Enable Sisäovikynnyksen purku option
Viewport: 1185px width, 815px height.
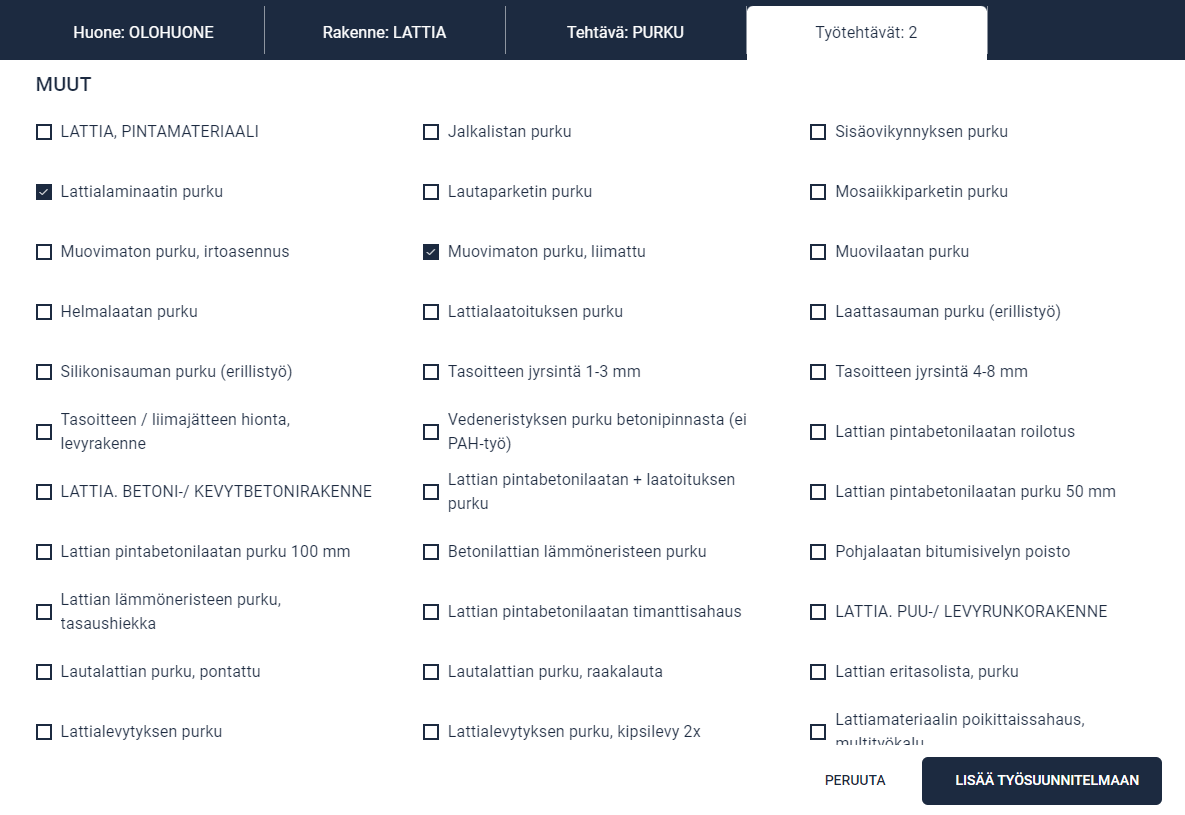click(818, 132)
